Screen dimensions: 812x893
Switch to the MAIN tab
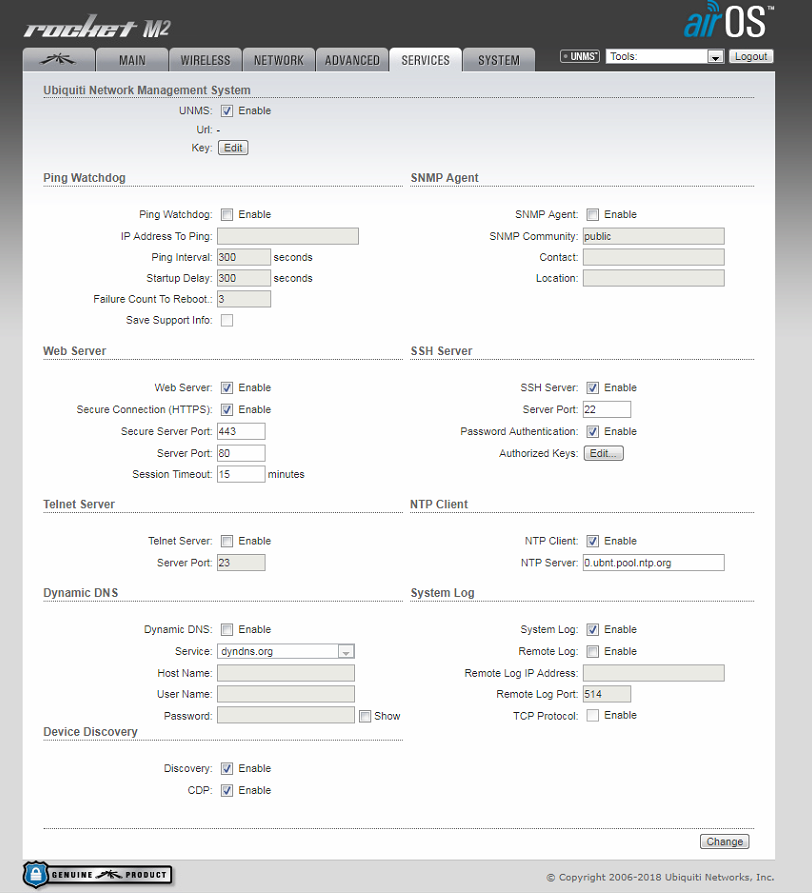[x=132, y=60]
